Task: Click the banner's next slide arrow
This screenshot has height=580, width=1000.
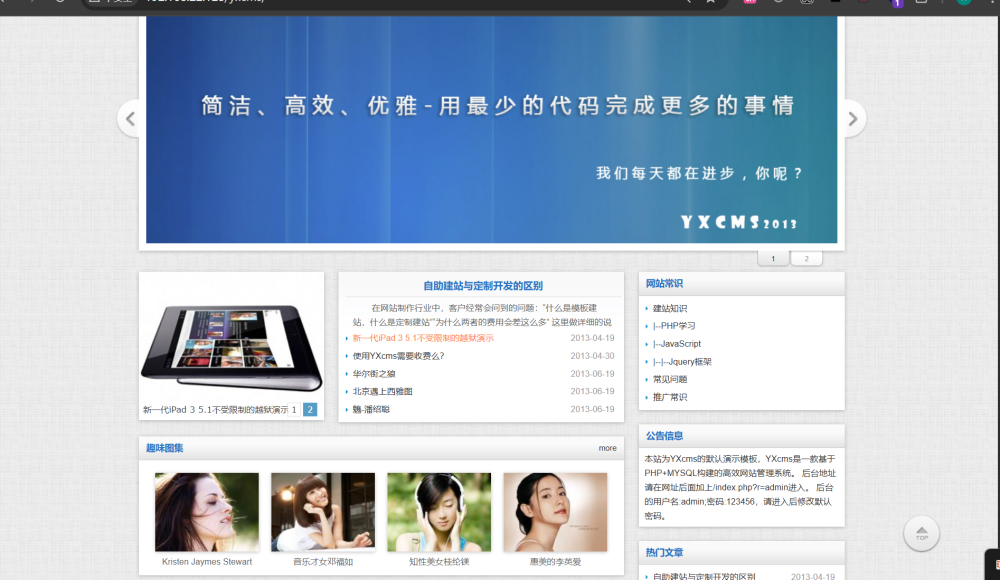Action: pos(852,119)
